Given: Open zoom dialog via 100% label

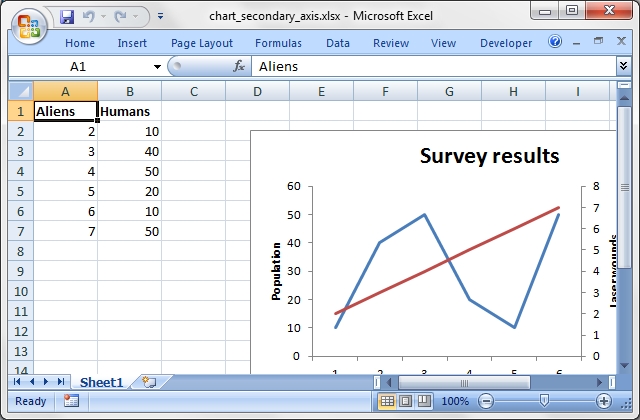Looking at the screenshot, I should tap(455, 401).
